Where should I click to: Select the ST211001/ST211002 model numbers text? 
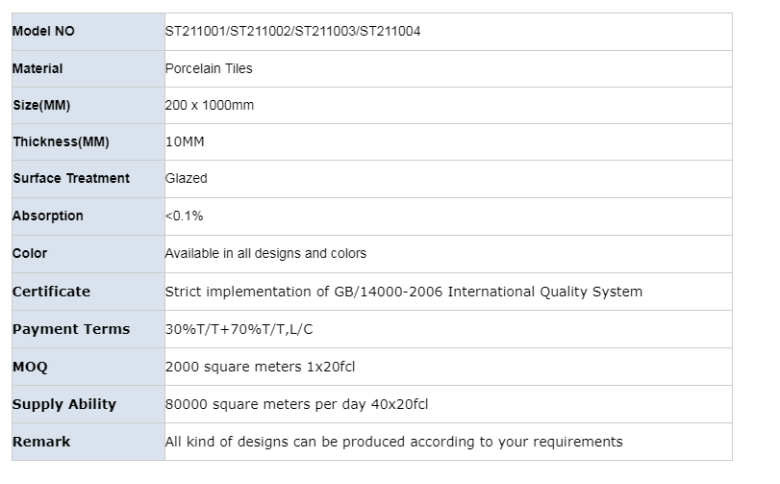point(292,31)
